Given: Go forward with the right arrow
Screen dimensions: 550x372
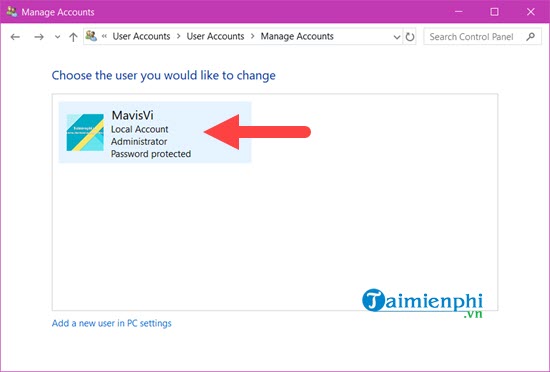Looking at the screenshot, I should (39, 37).
